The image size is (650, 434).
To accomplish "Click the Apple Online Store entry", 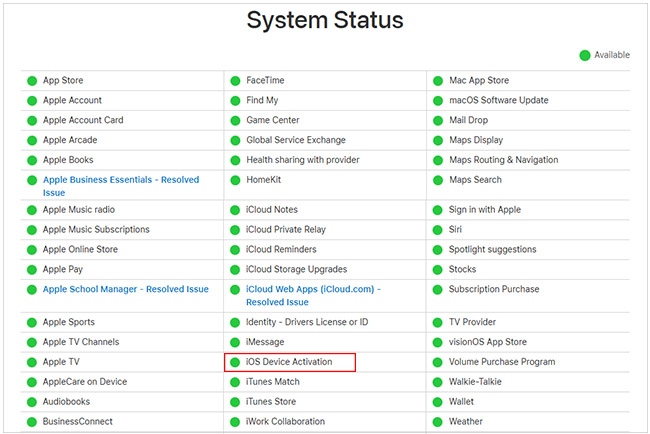I will pos(80,250).
